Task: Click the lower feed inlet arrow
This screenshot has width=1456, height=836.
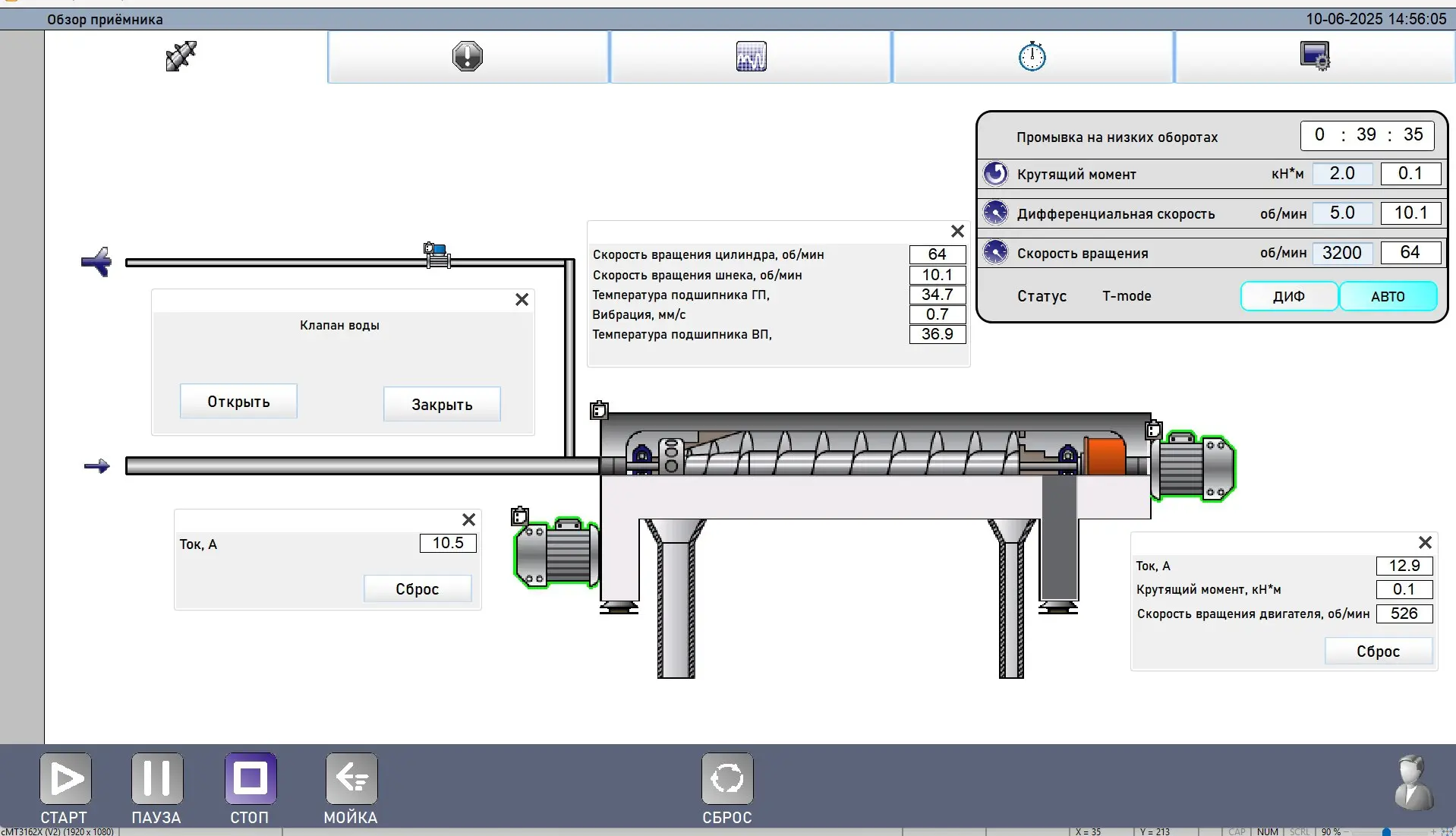Action: [96, 466]
